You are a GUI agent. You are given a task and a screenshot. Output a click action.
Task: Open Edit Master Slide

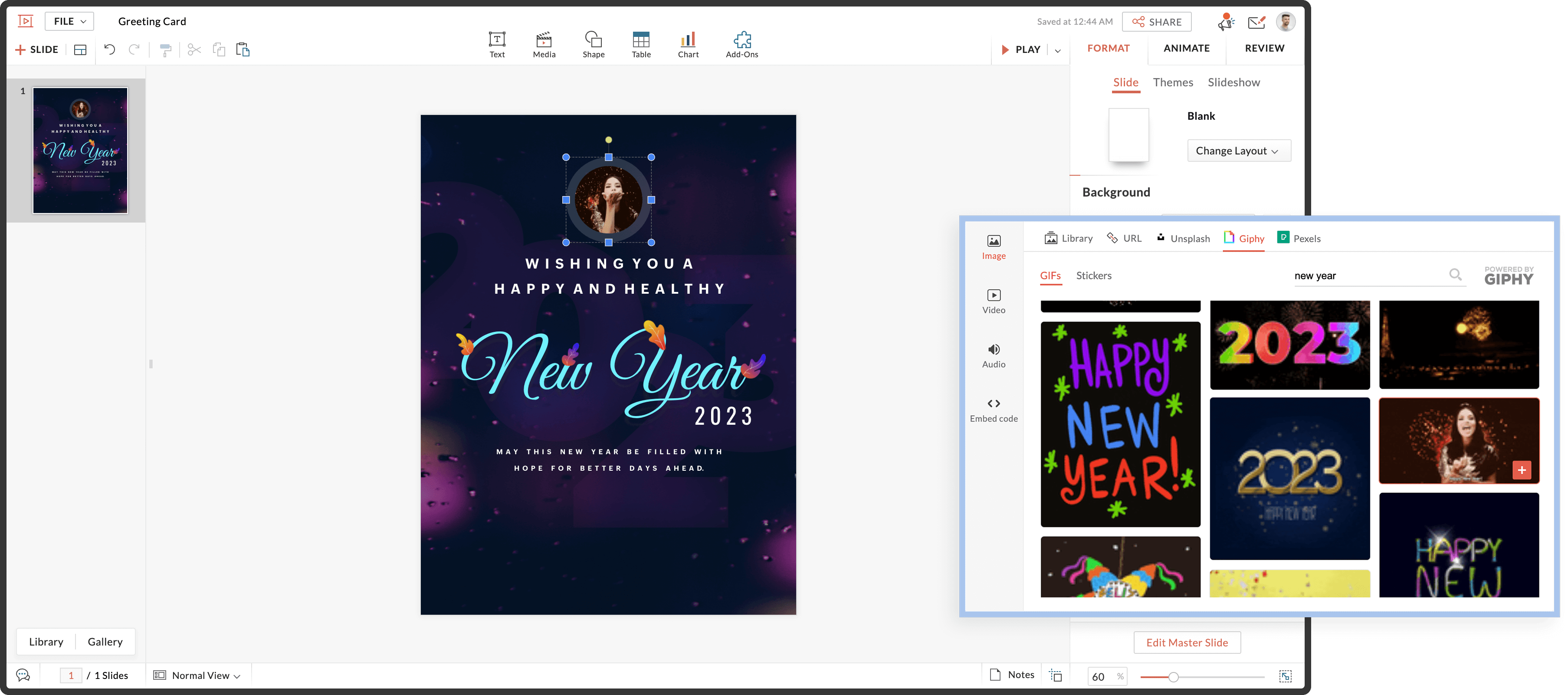pos(1187,642)
